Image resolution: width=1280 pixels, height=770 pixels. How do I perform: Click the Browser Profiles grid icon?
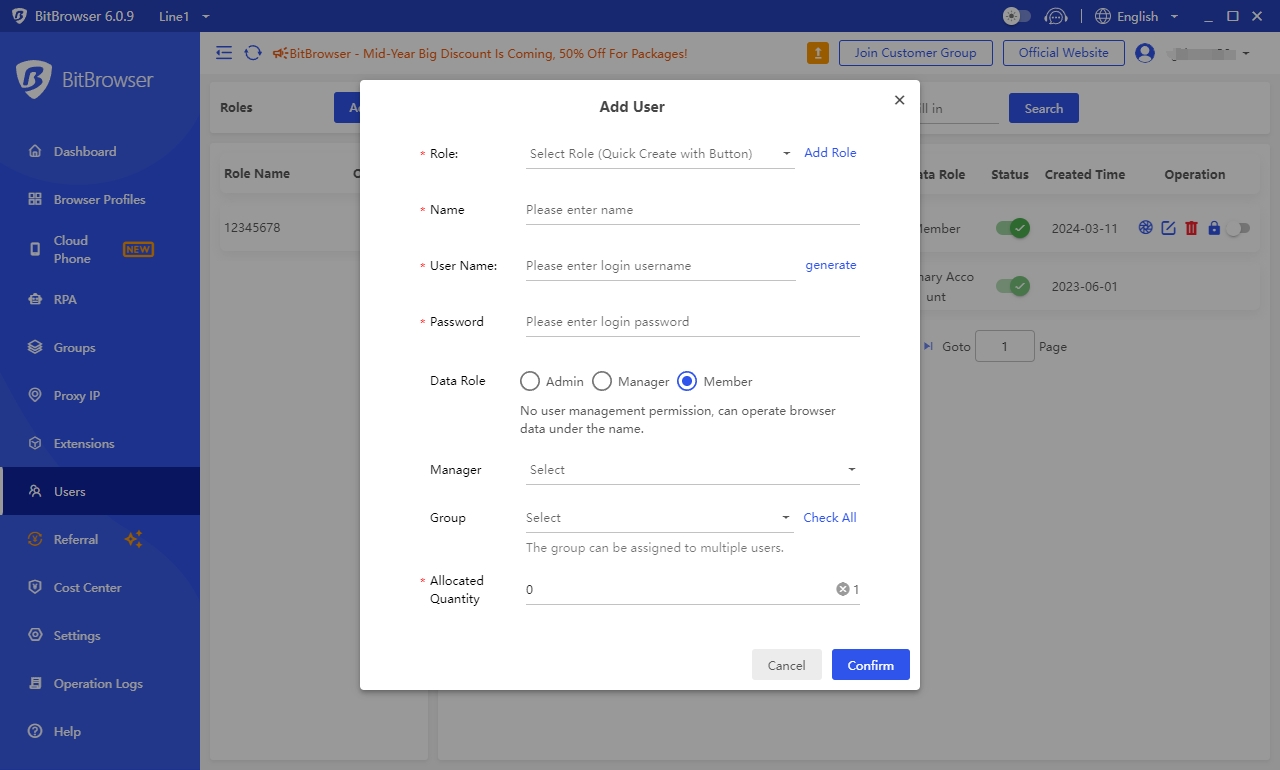tap(35, 199)
